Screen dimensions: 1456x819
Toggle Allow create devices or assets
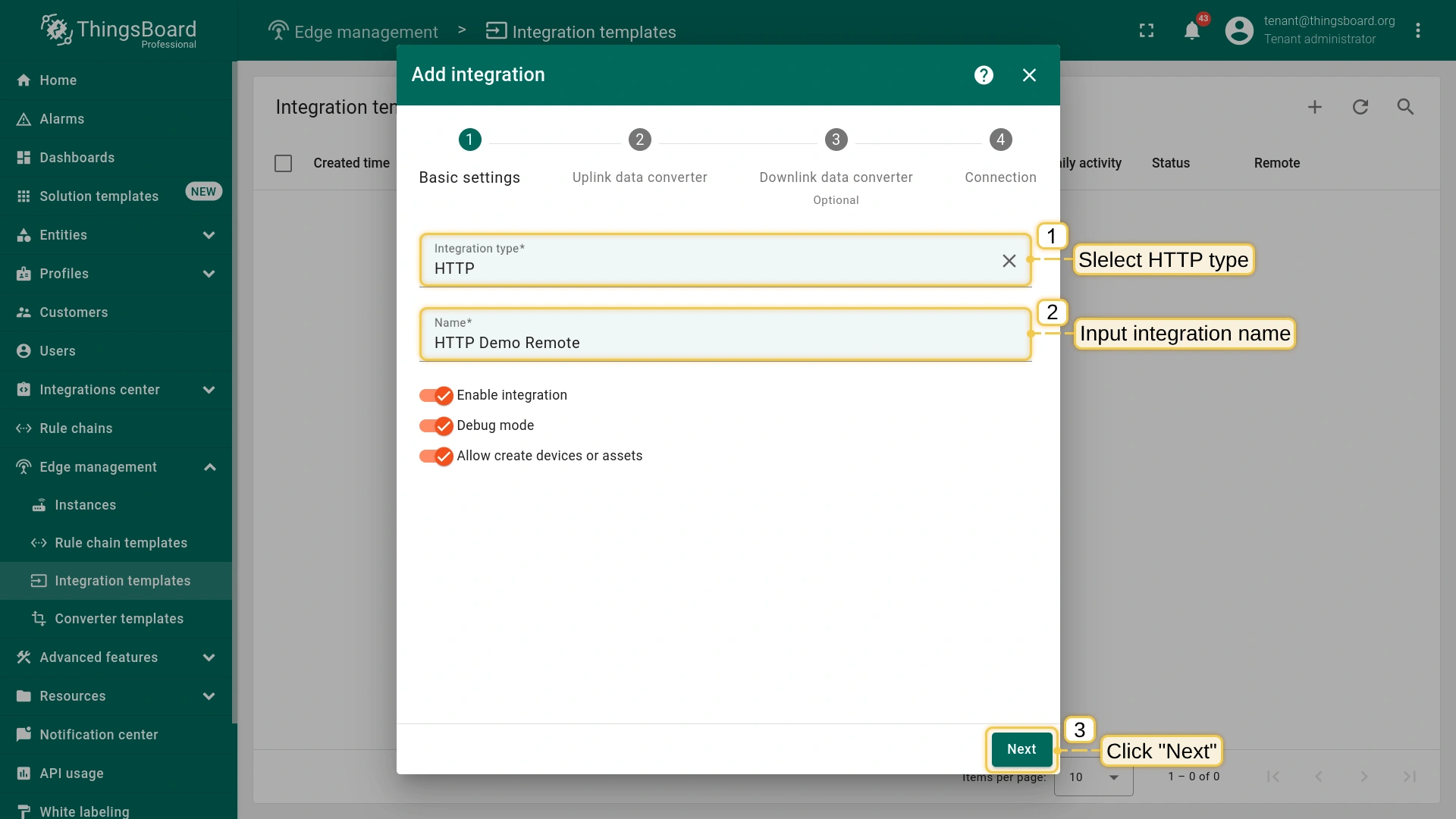point(436,456)
